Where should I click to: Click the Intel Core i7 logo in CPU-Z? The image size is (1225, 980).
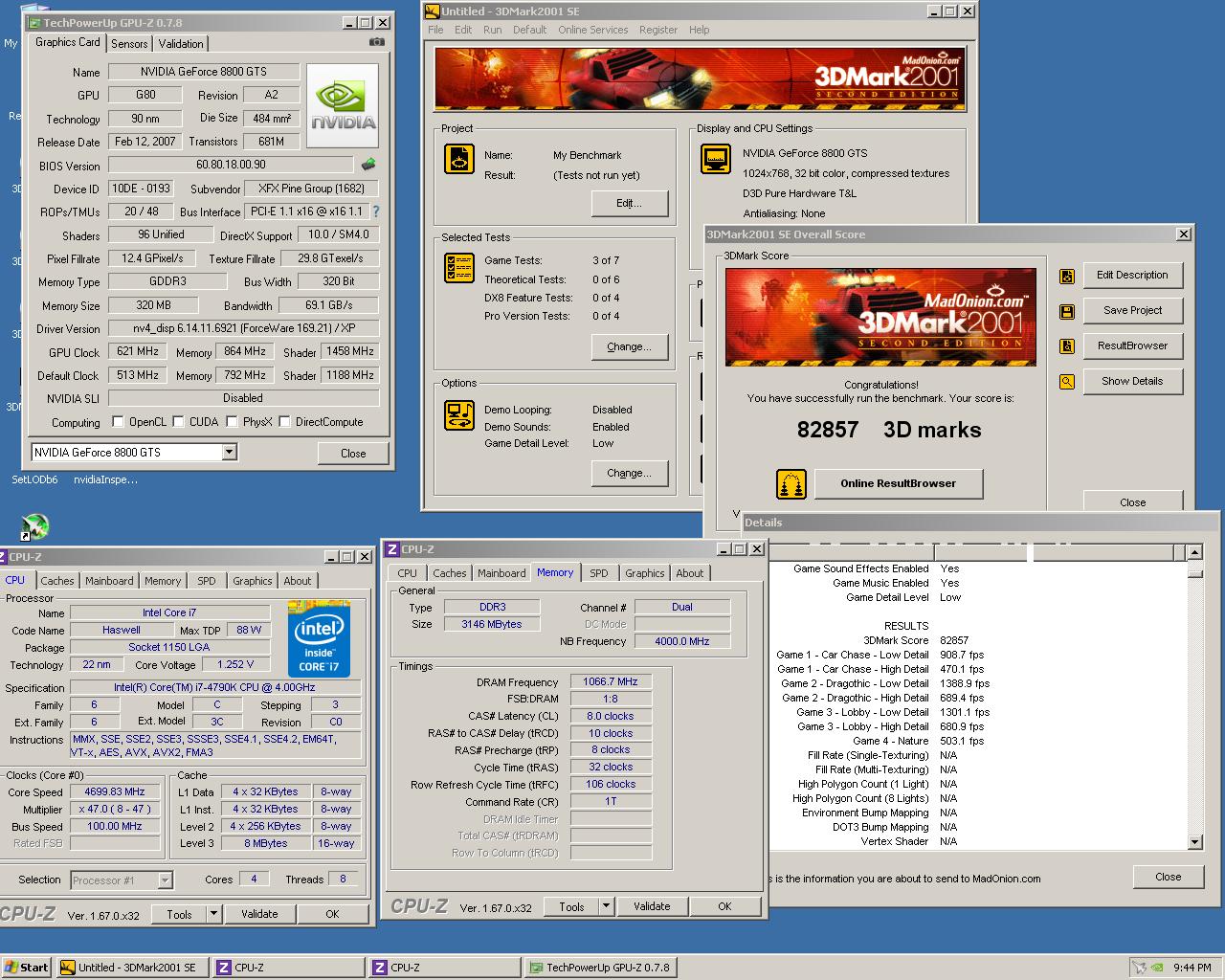tap(319, 638)
